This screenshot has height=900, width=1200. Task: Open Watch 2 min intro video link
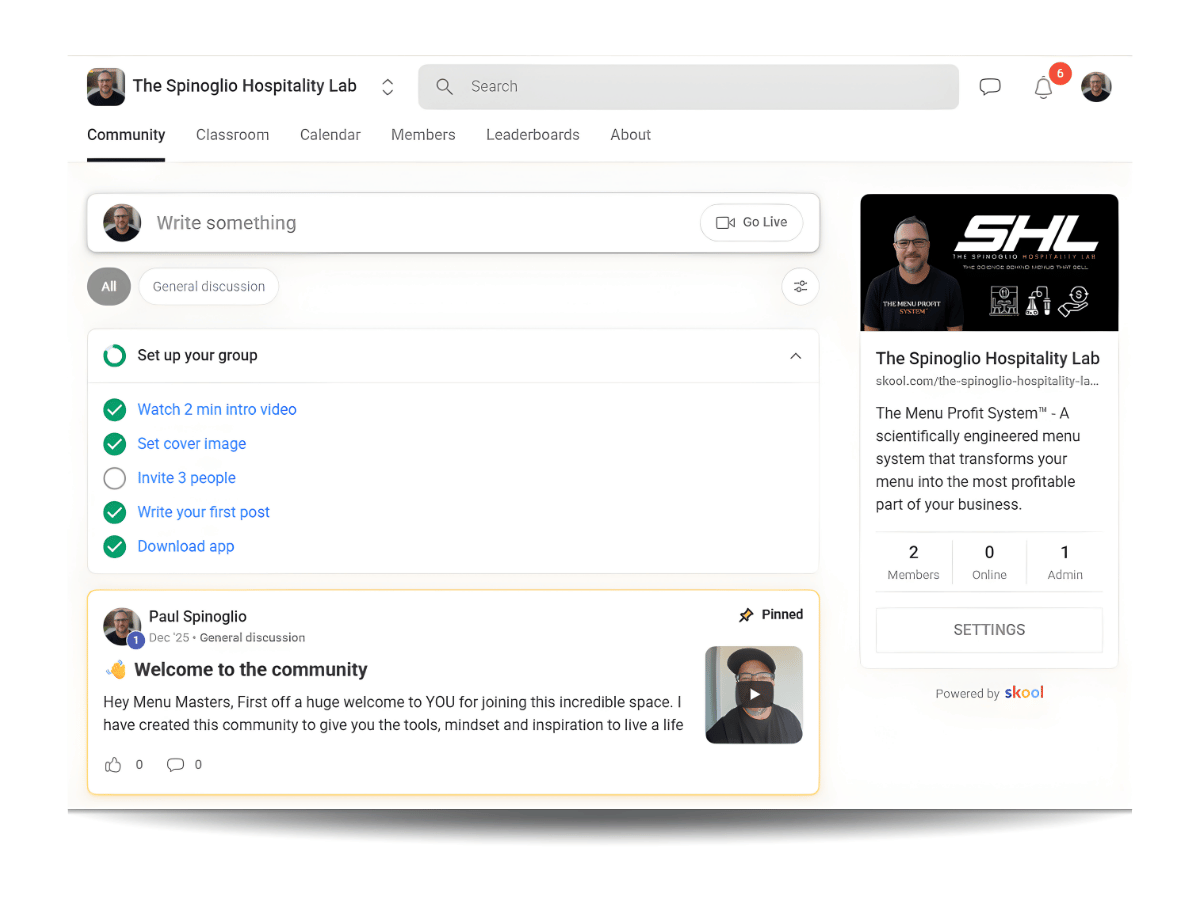(217, 410)
